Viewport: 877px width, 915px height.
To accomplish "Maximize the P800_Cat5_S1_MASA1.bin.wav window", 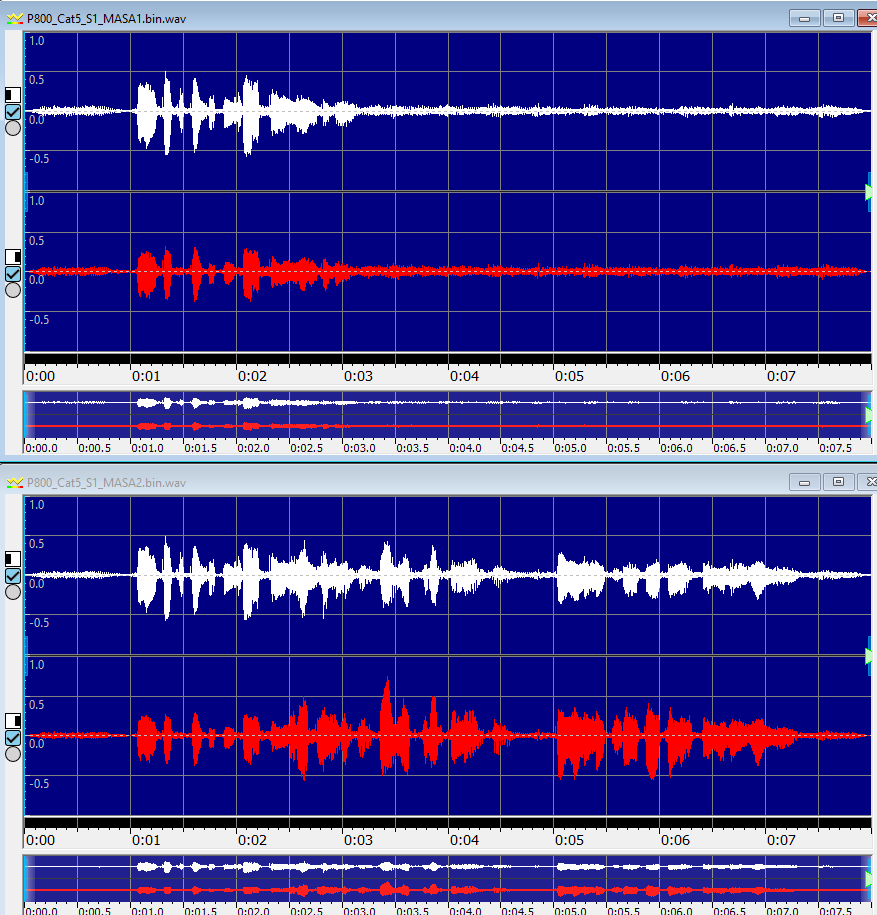I will point(838,17).
